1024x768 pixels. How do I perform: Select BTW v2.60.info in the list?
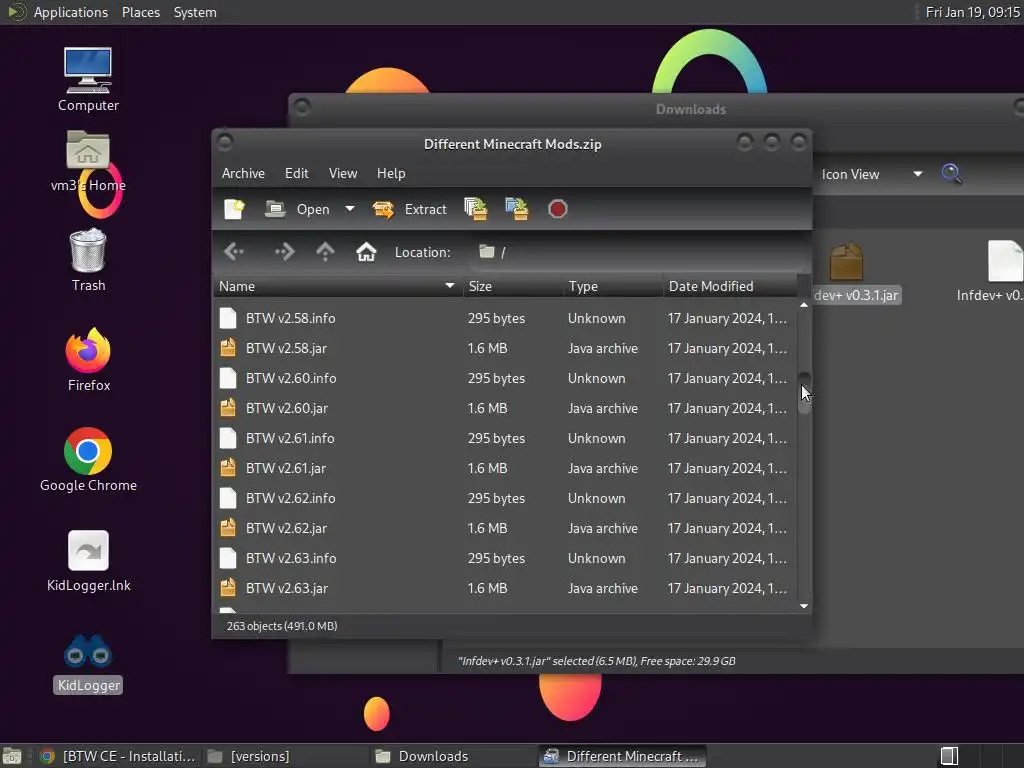[505, 378]
